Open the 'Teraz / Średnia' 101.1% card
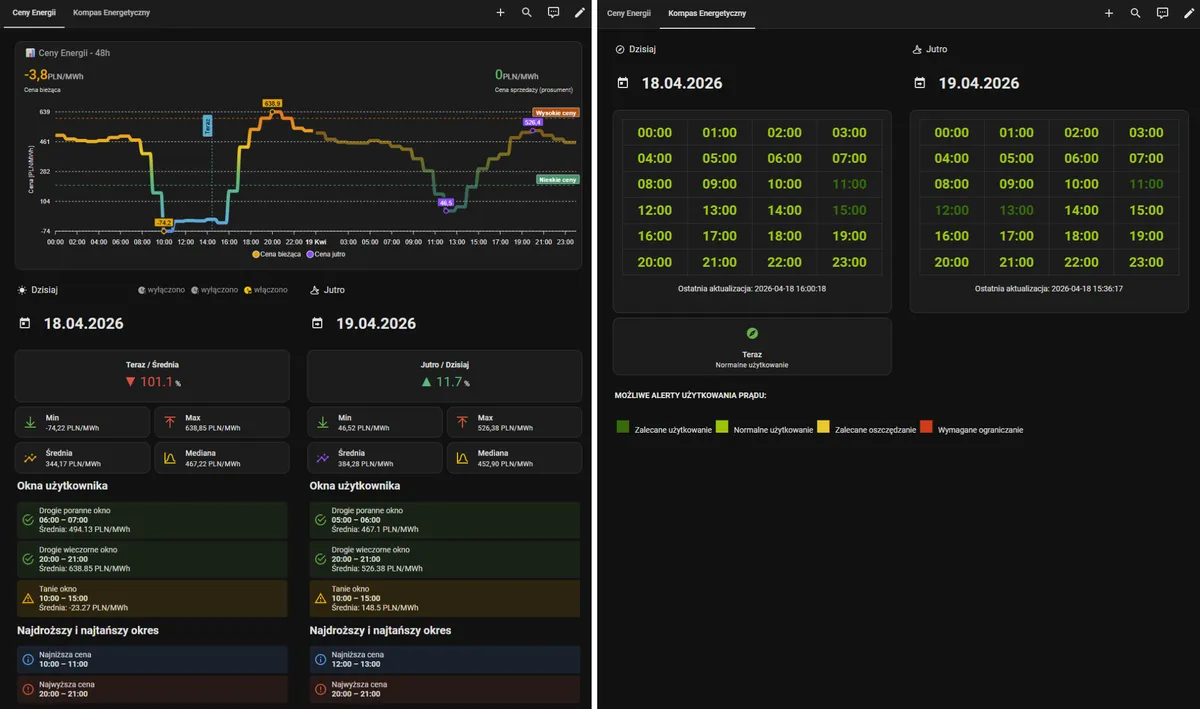This screenshot has height=709, width=1200. tap(153, 375)
